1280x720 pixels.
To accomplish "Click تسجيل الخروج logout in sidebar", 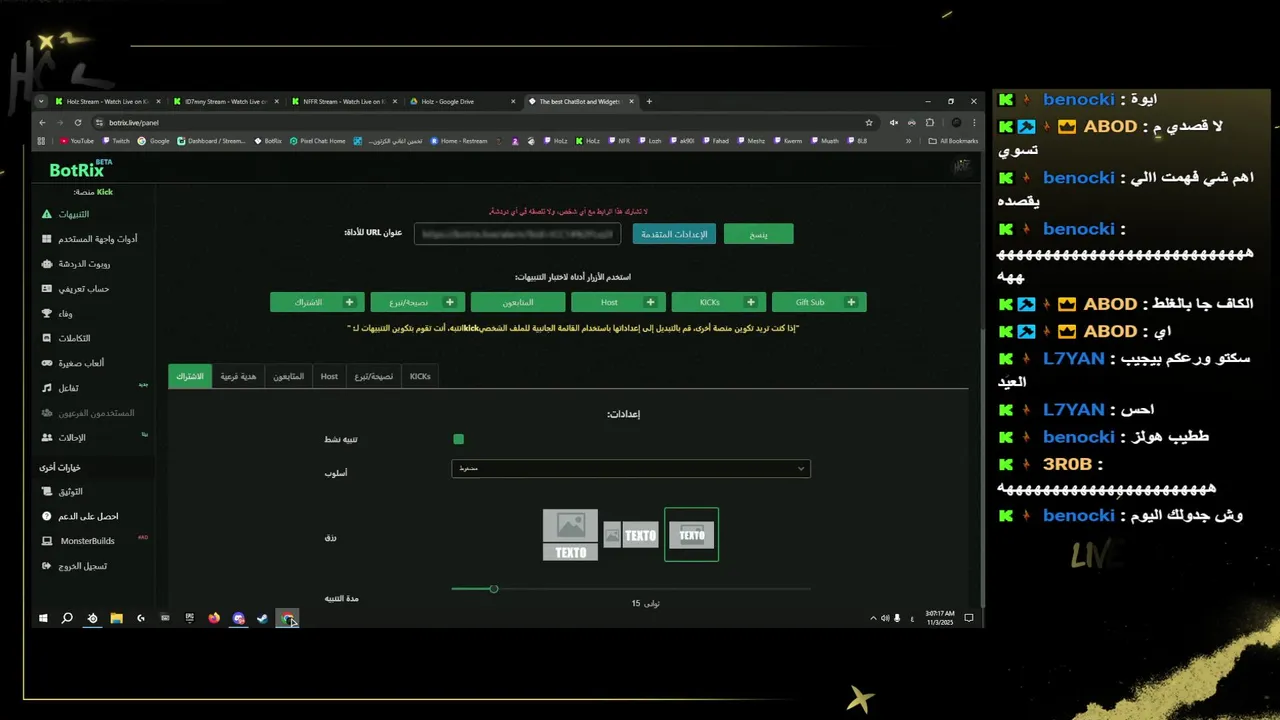I will click(74, 566).
